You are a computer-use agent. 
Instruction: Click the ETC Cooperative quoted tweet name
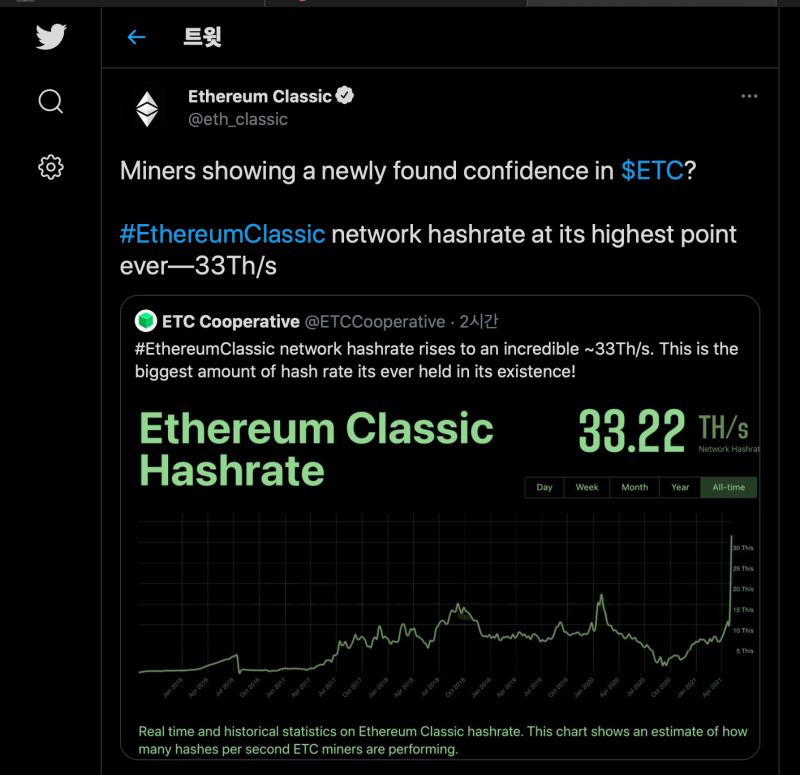(231, 321)
